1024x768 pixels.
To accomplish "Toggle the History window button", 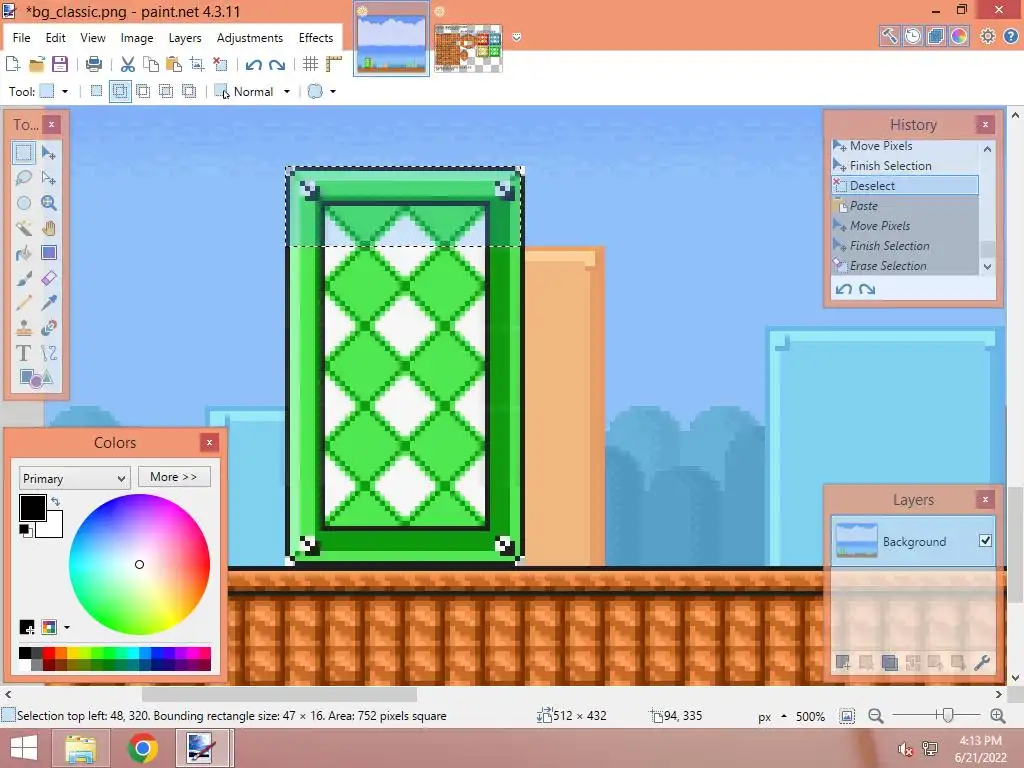I will coord(912,36).
